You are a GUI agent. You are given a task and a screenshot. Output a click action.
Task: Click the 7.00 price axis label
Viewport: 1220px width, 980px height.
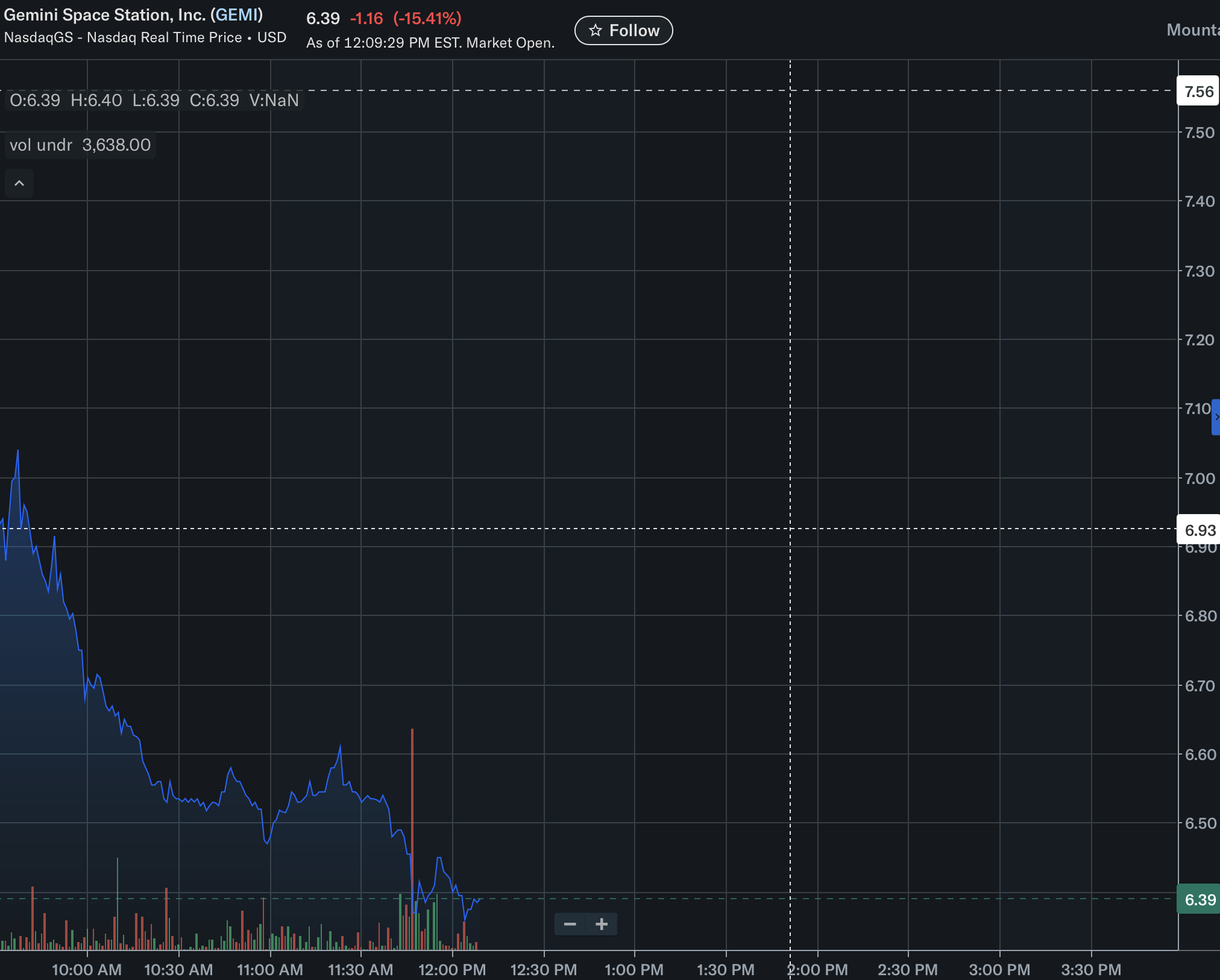tap(1199, 479)
